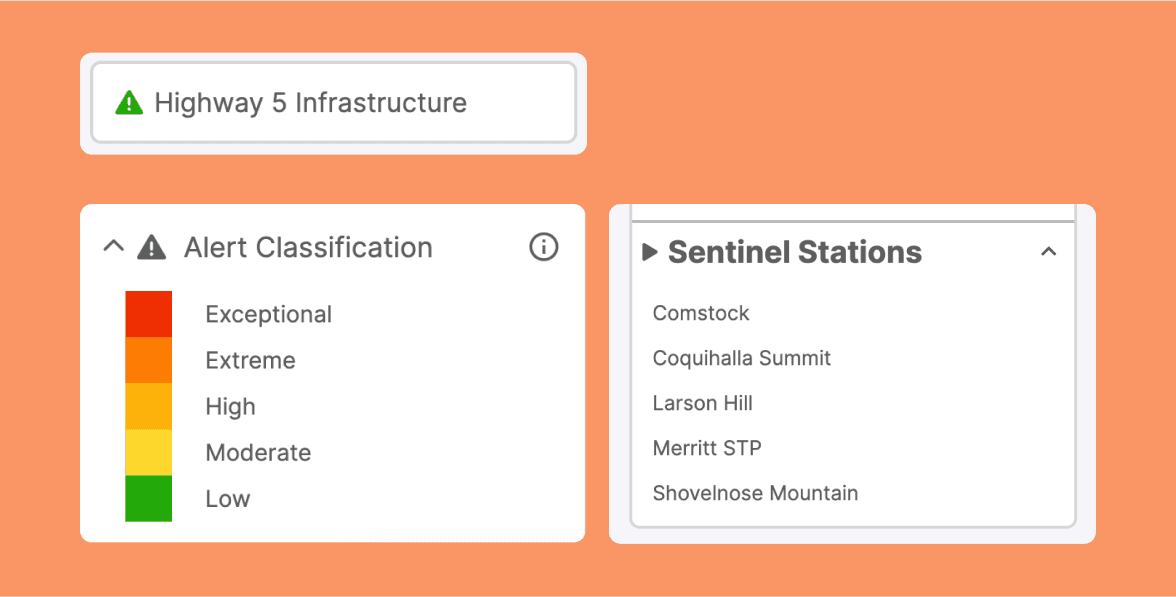Image resolution: width=1176 pixels, height=597 pixels.
Task: Click the yellow Moderate color swatch
Action: (148, 452)
